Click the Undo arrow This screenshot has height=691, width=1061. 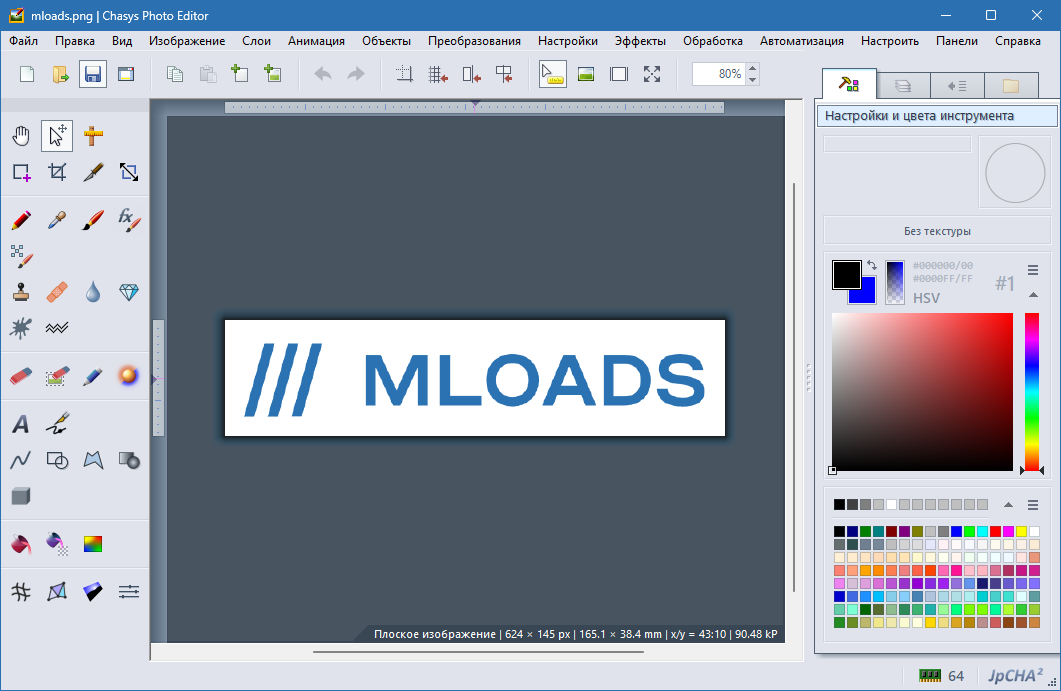pos(323,74)
